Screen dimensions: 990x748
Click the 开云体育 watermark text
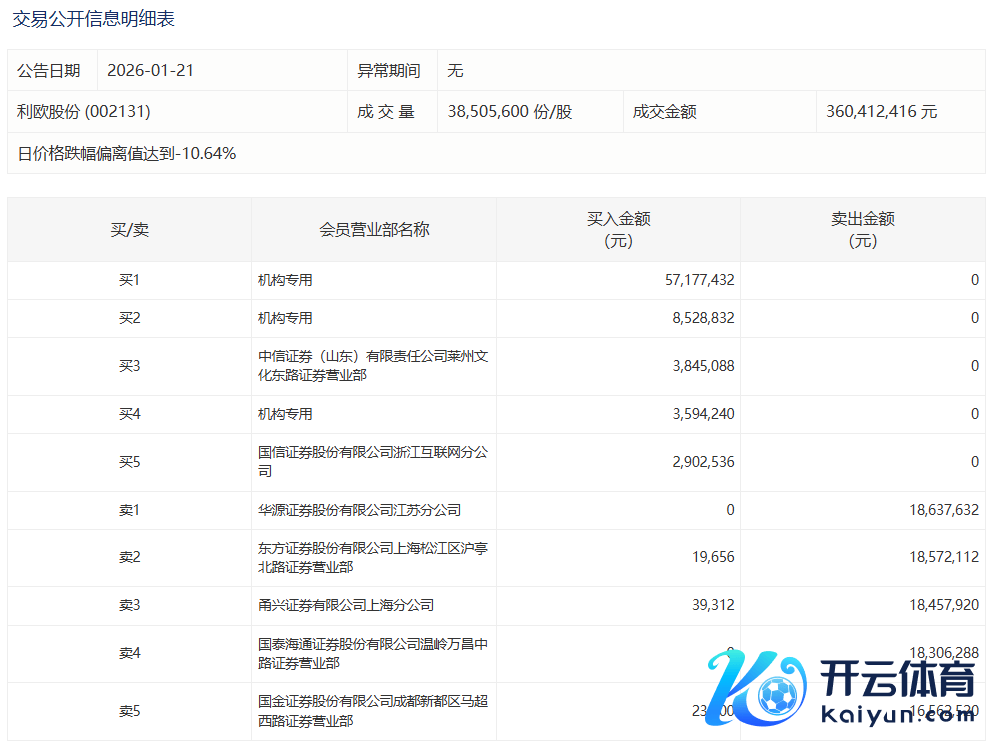tap(896, 681)
